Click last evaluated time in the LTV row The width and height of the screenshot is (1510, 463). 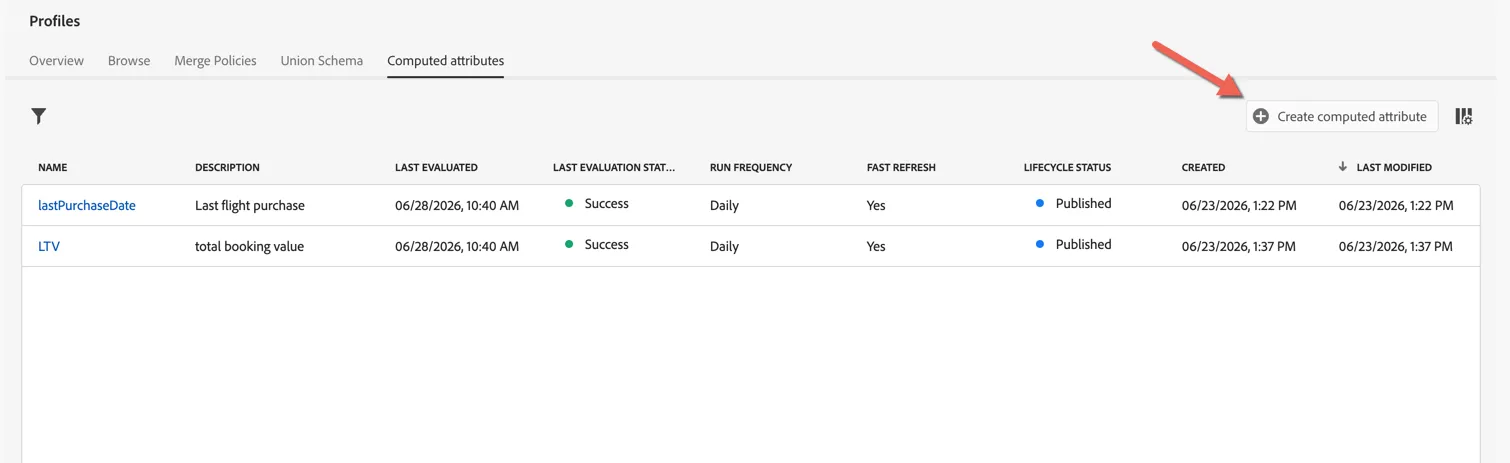(457, 246)
